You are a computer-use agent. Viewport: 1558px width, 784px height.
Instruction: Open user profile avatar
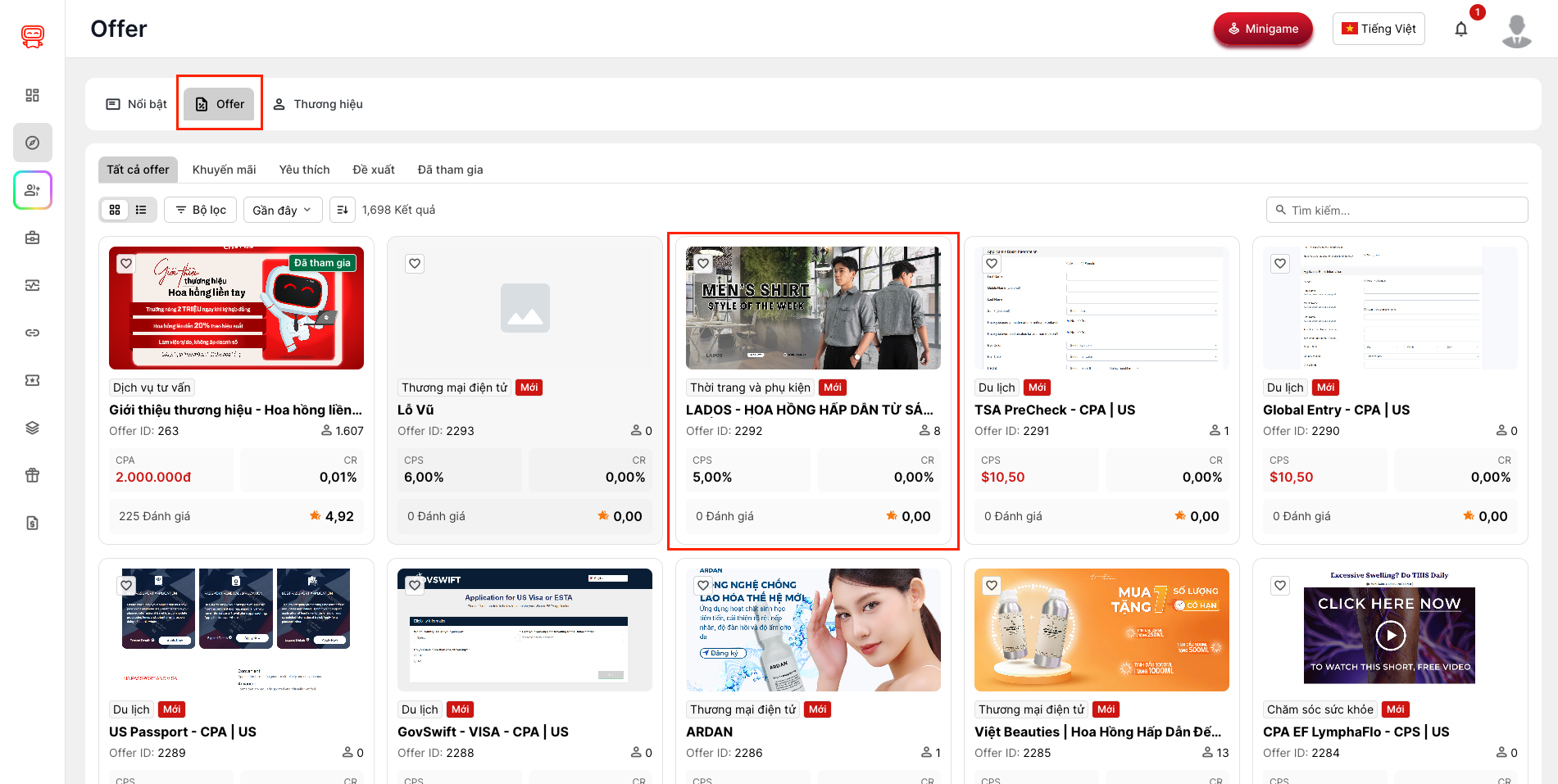1517,30
